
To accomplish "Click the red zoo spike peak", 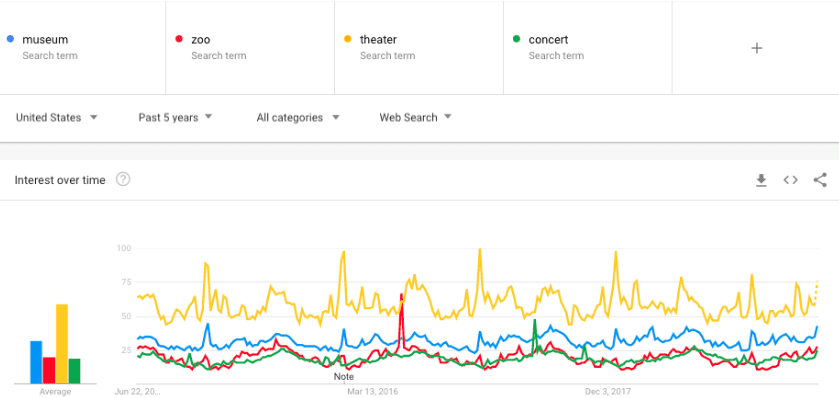I will pyautogui.click(x=401, y=295).
